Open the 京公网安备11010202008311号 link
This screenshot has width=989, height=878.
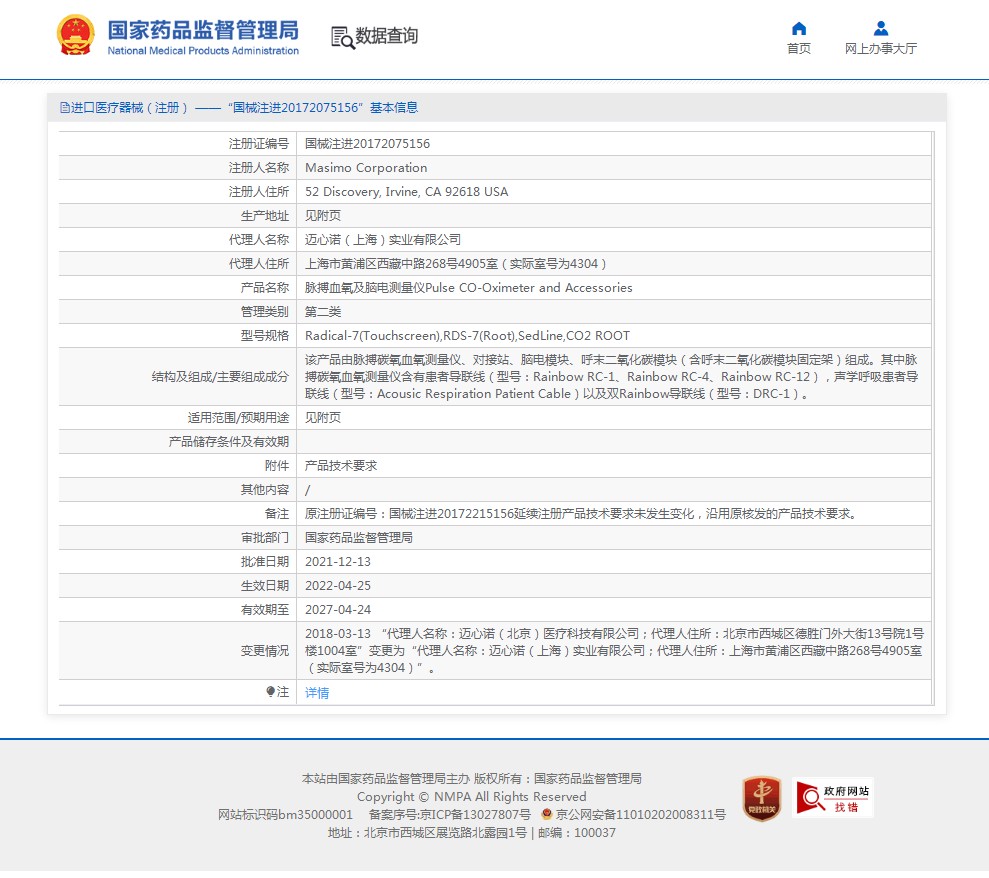(640, 814)
